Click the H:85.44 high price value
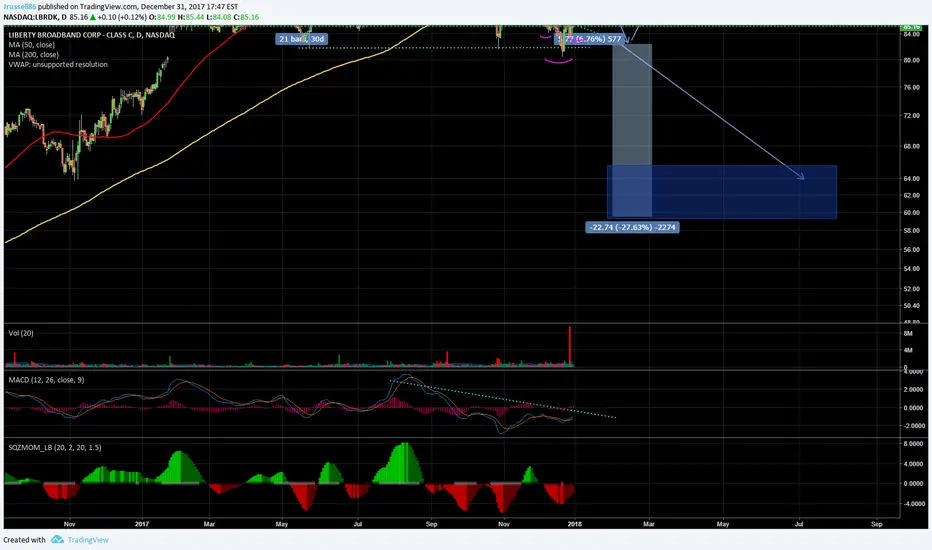The image size is (932, 550). [191, 17]
